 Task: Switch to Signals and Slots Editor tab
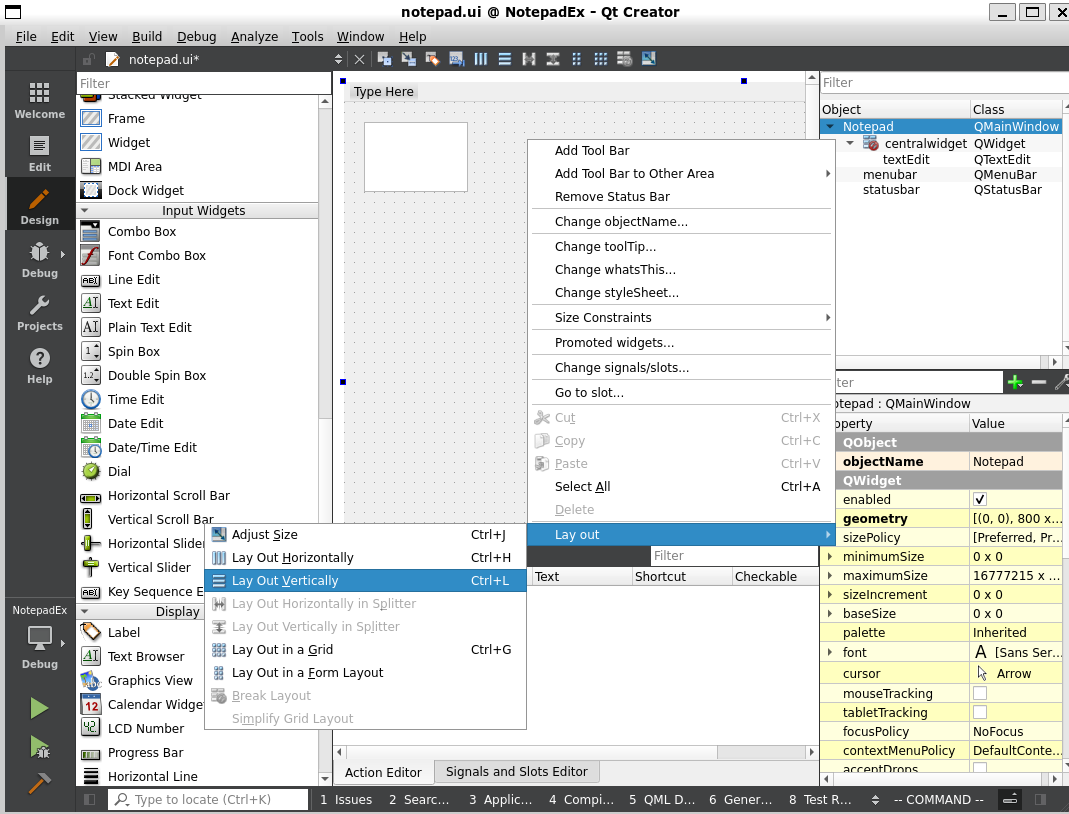click(517, 772)
